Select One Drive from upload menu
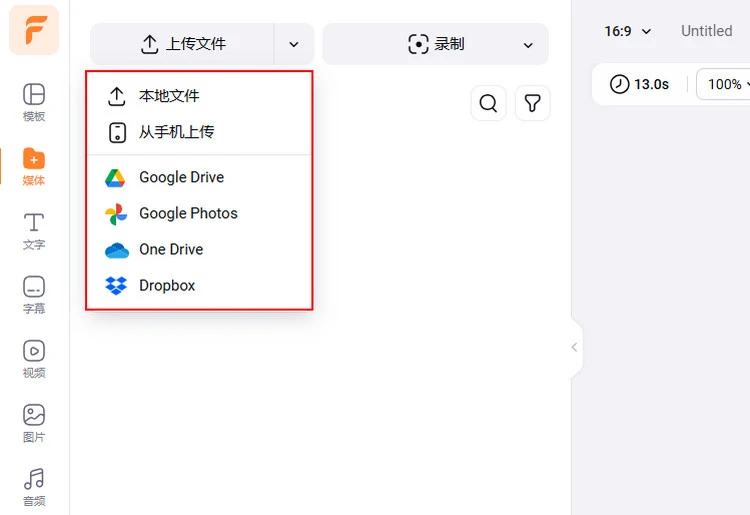 pyautogui.click(x=199, y=250)
